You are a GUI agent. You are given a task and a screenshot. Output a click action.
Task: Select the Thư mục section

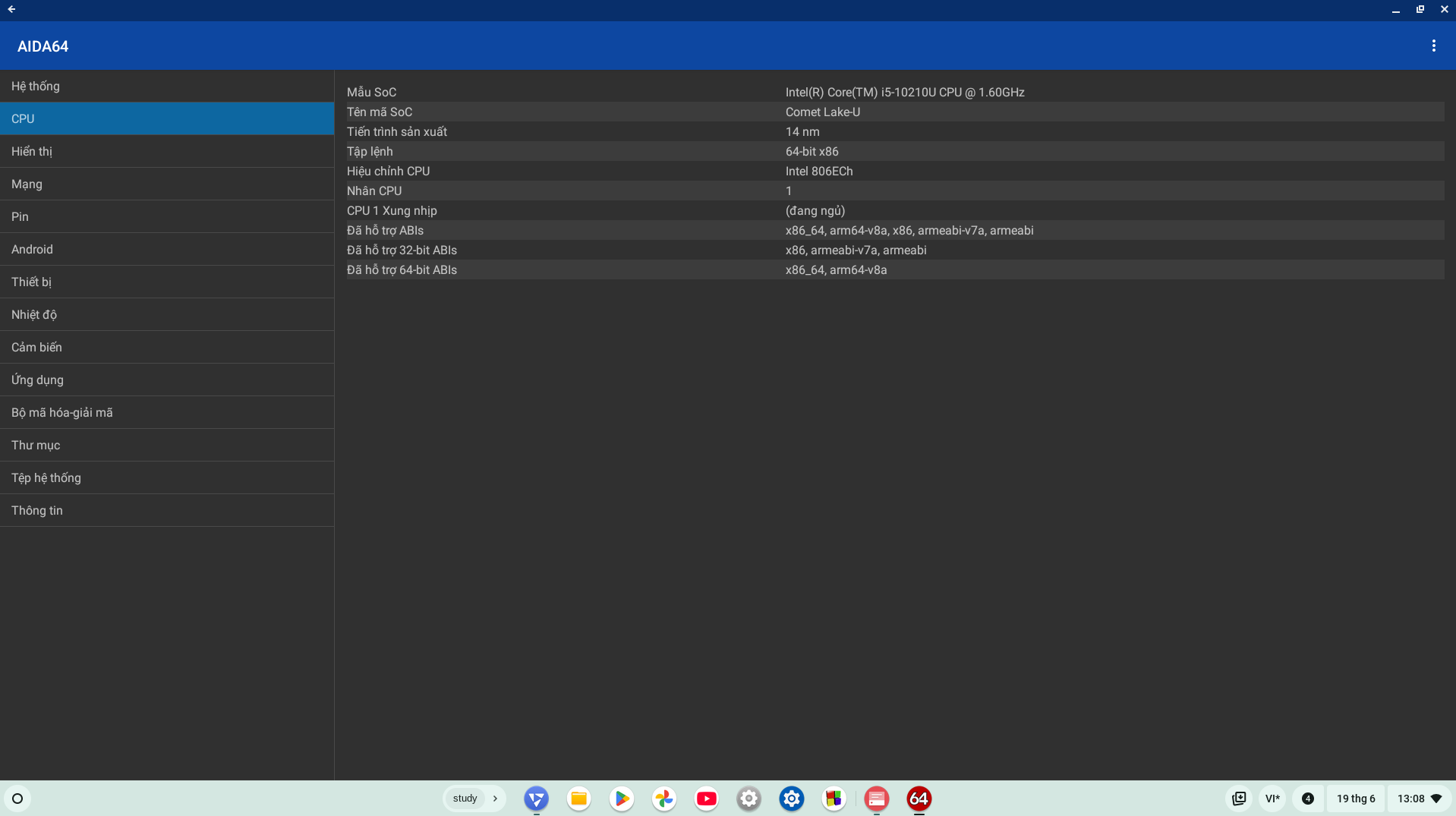(167, 446)
